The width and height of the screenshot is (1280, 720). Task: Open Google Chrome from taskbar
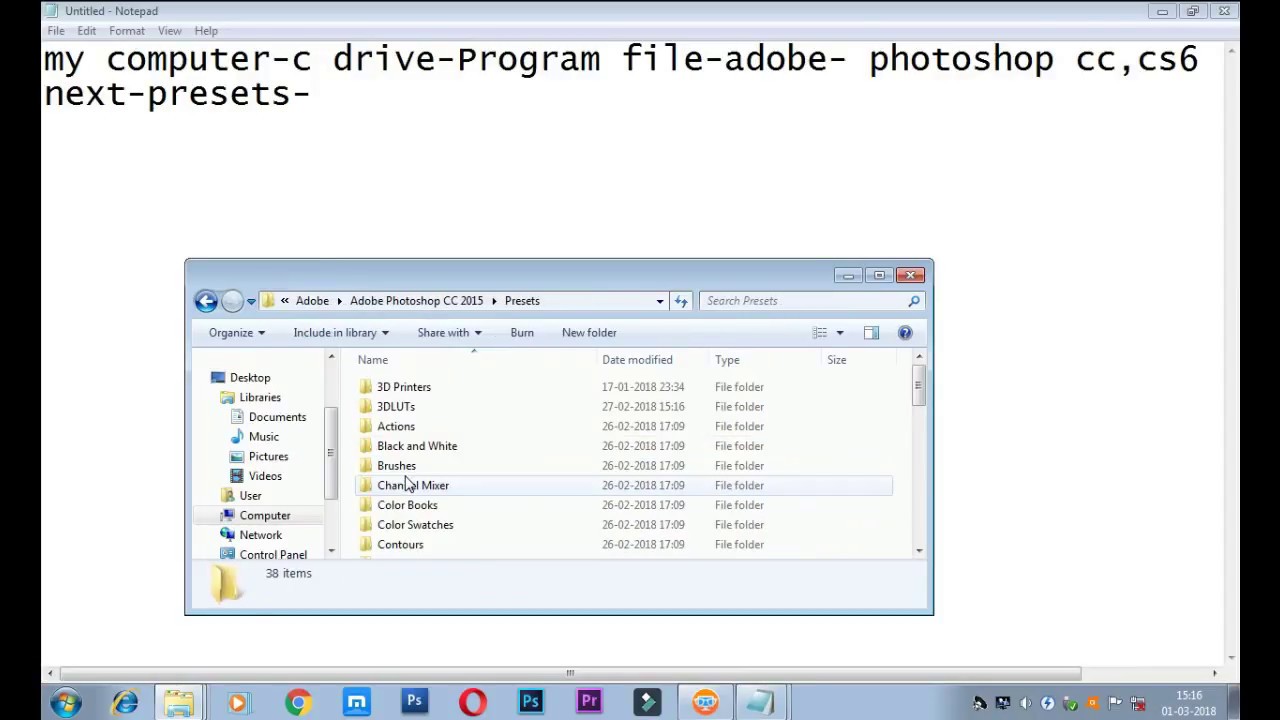coord(297,702)
